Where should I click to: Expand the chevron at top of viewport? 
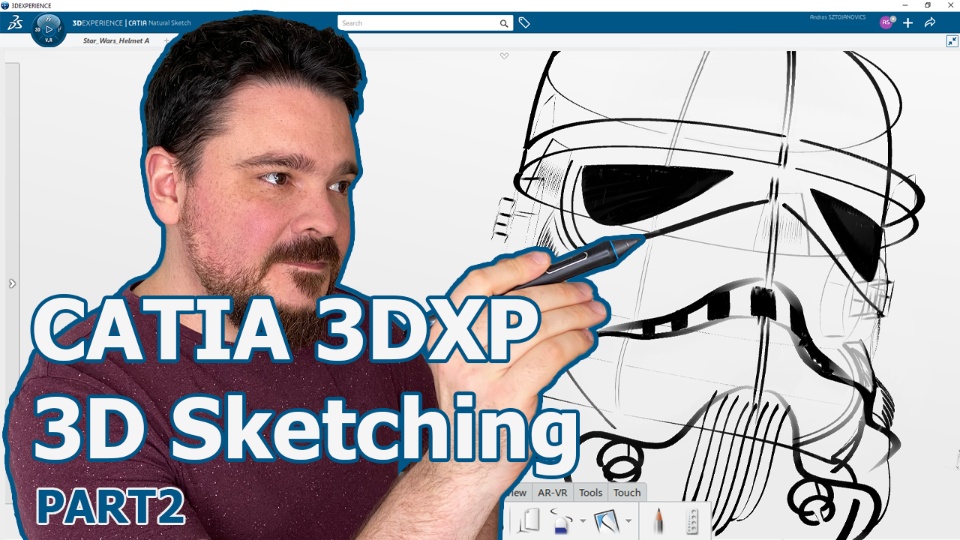(504, 56)
